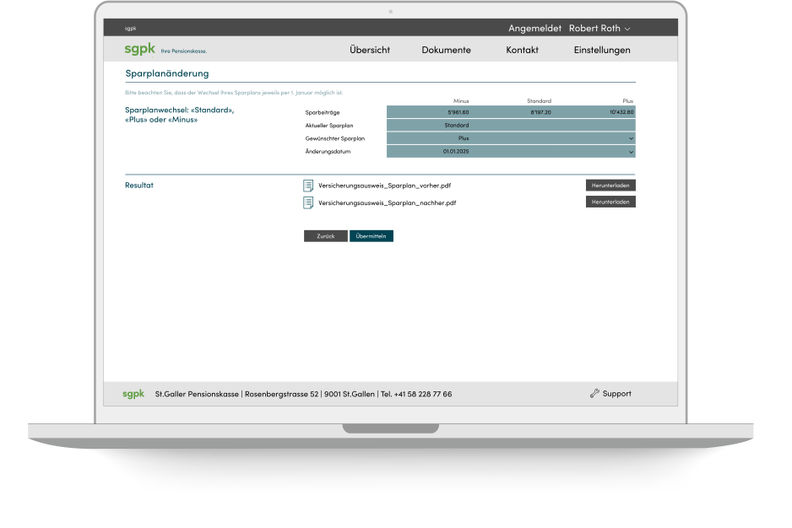Click the sgpk logo in footer

134,394
